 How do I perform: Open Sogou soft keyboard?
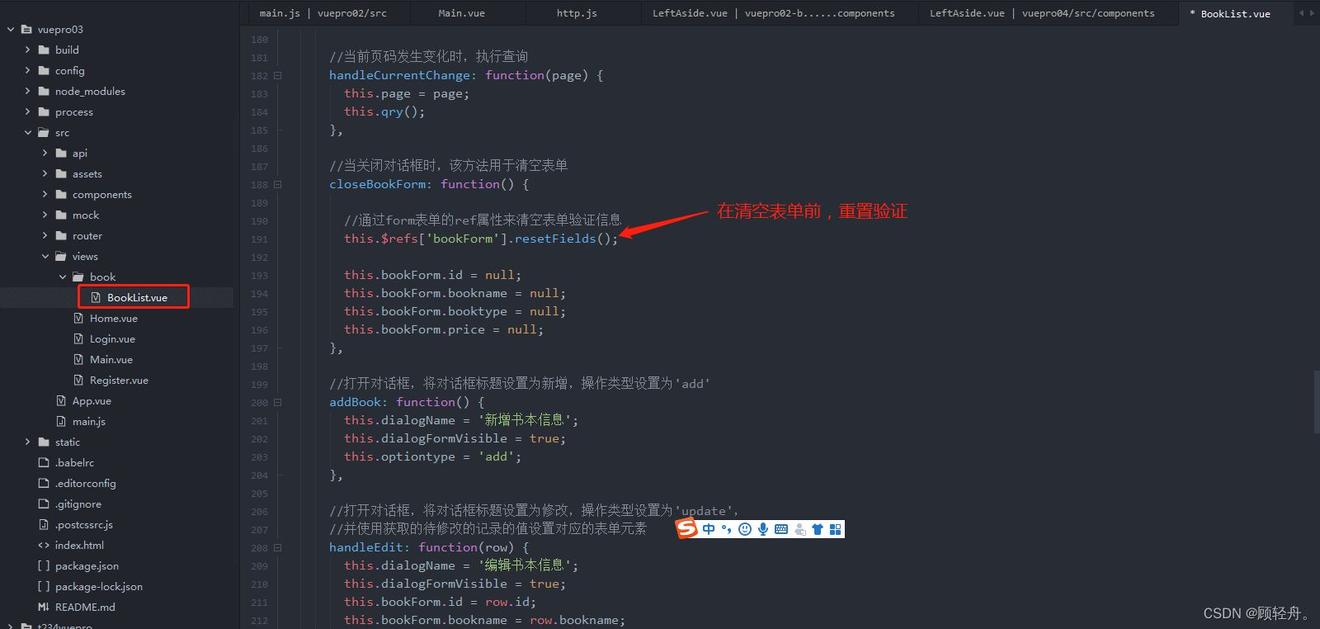pos(781,529)
